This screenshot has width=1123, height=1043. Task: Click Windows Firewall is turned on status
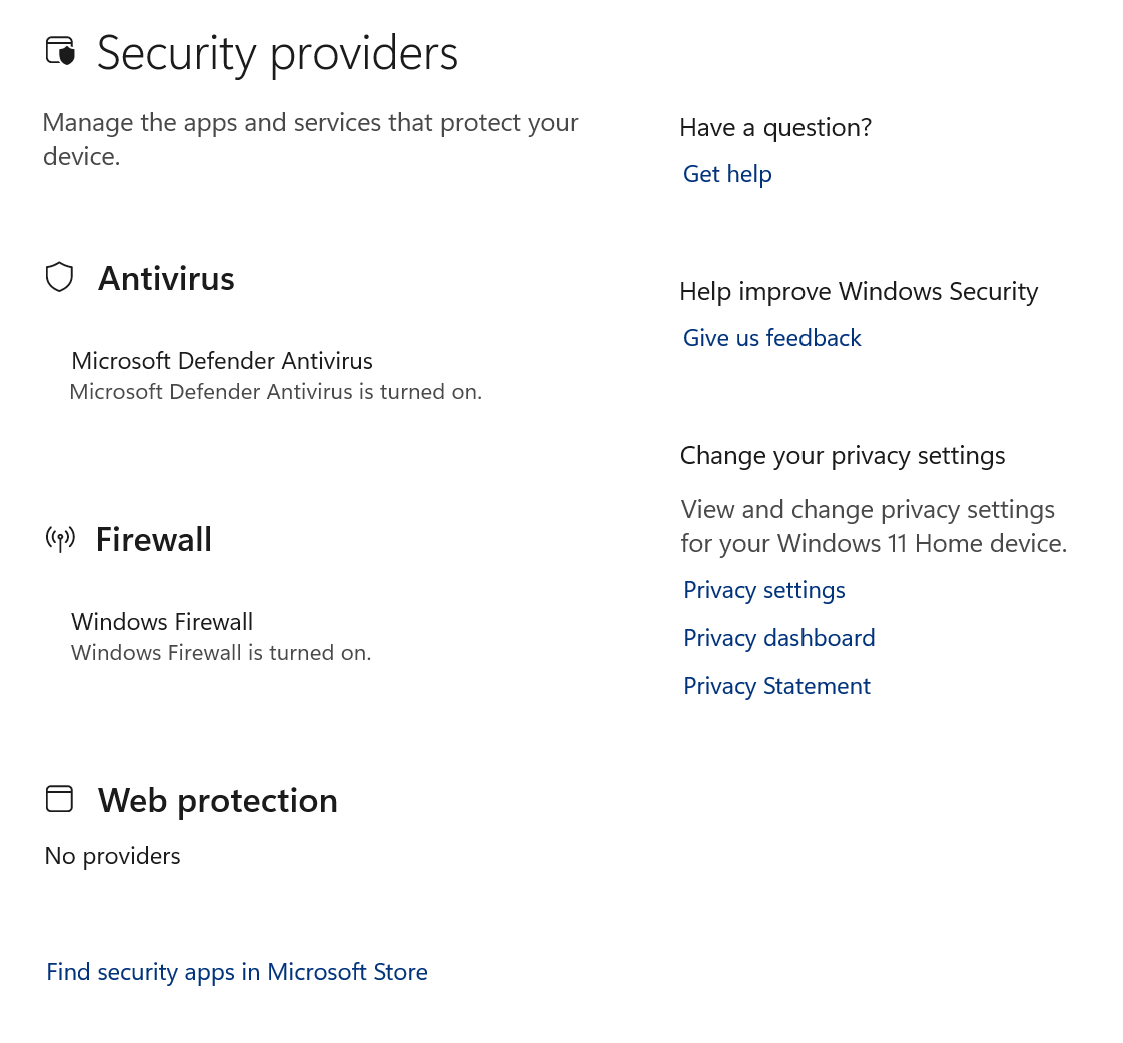221,653
